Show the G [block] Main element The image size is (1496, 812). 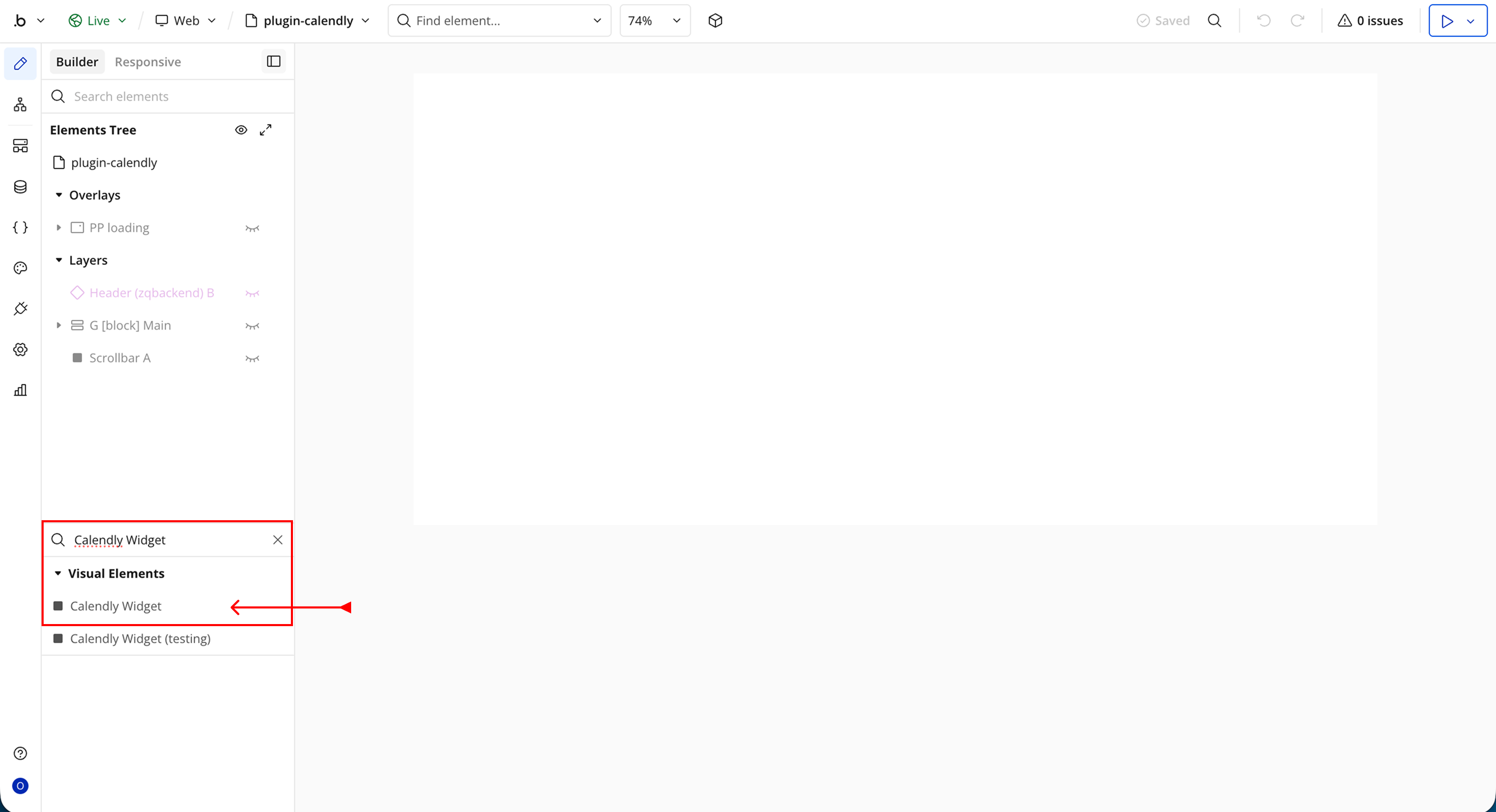point(252,326)
